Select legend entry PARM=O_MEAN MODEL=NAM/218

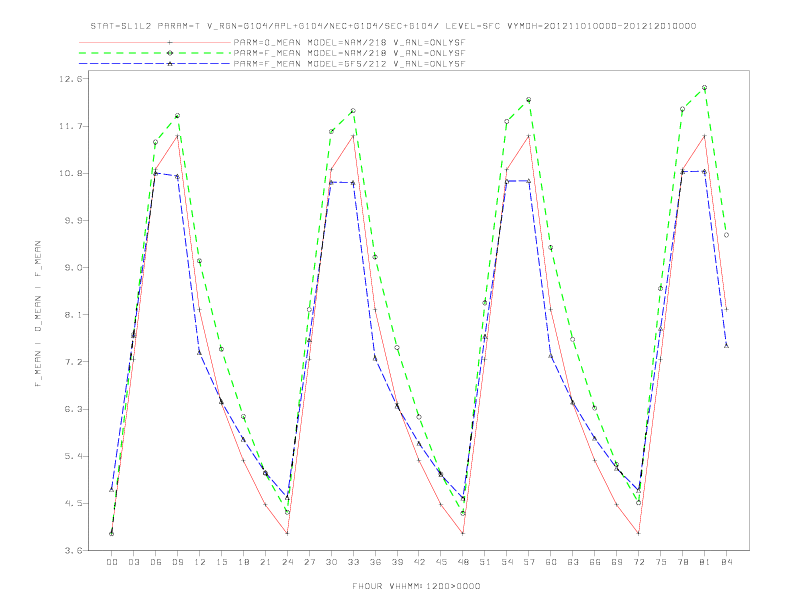click(349, 42)
